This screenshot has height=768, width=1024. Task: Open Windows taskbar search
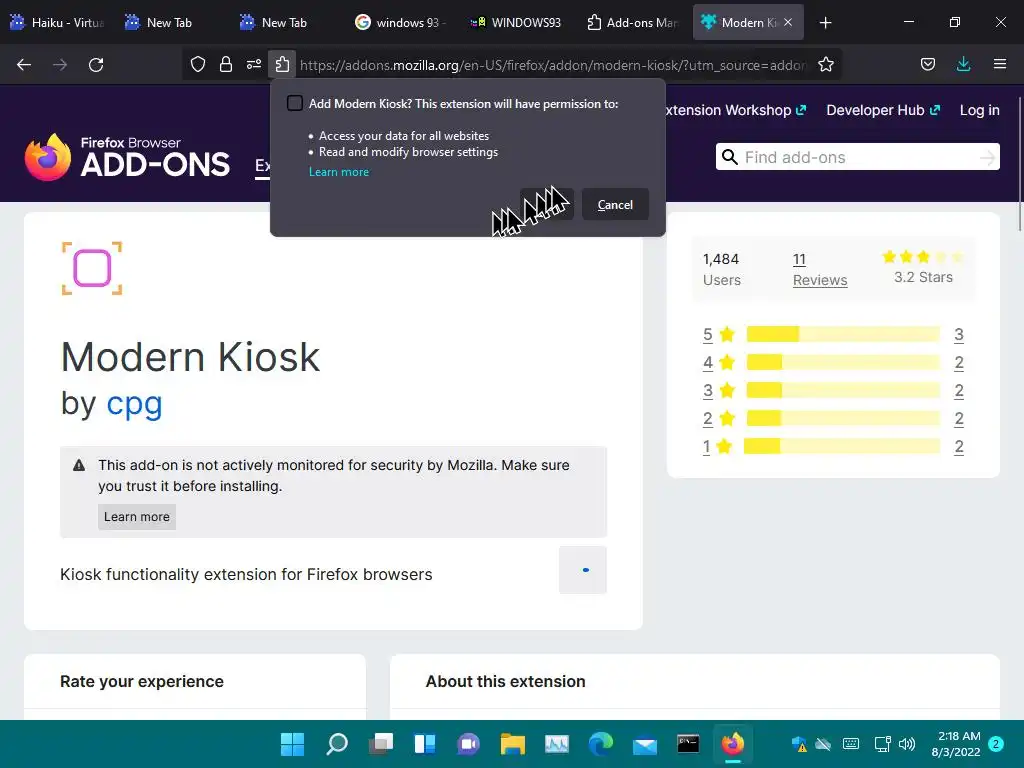pyautogui.click(x=337, y=744)
